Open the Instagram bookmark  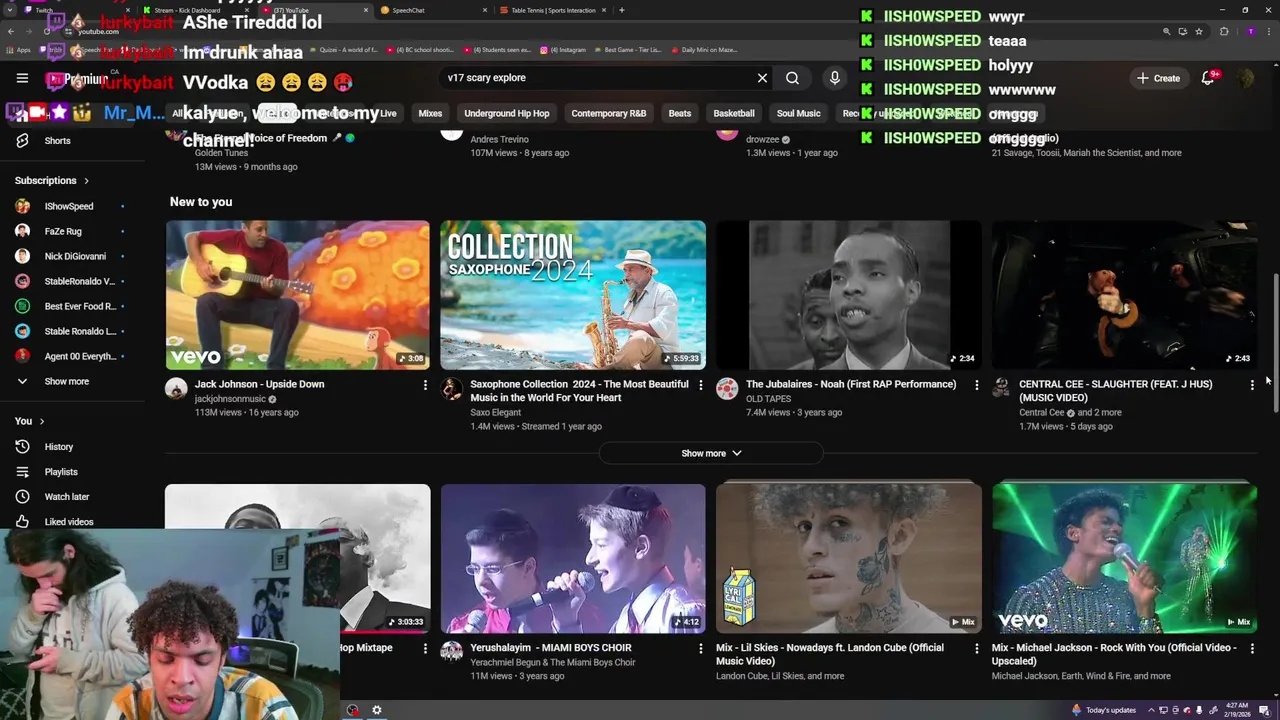coord(563,50)
